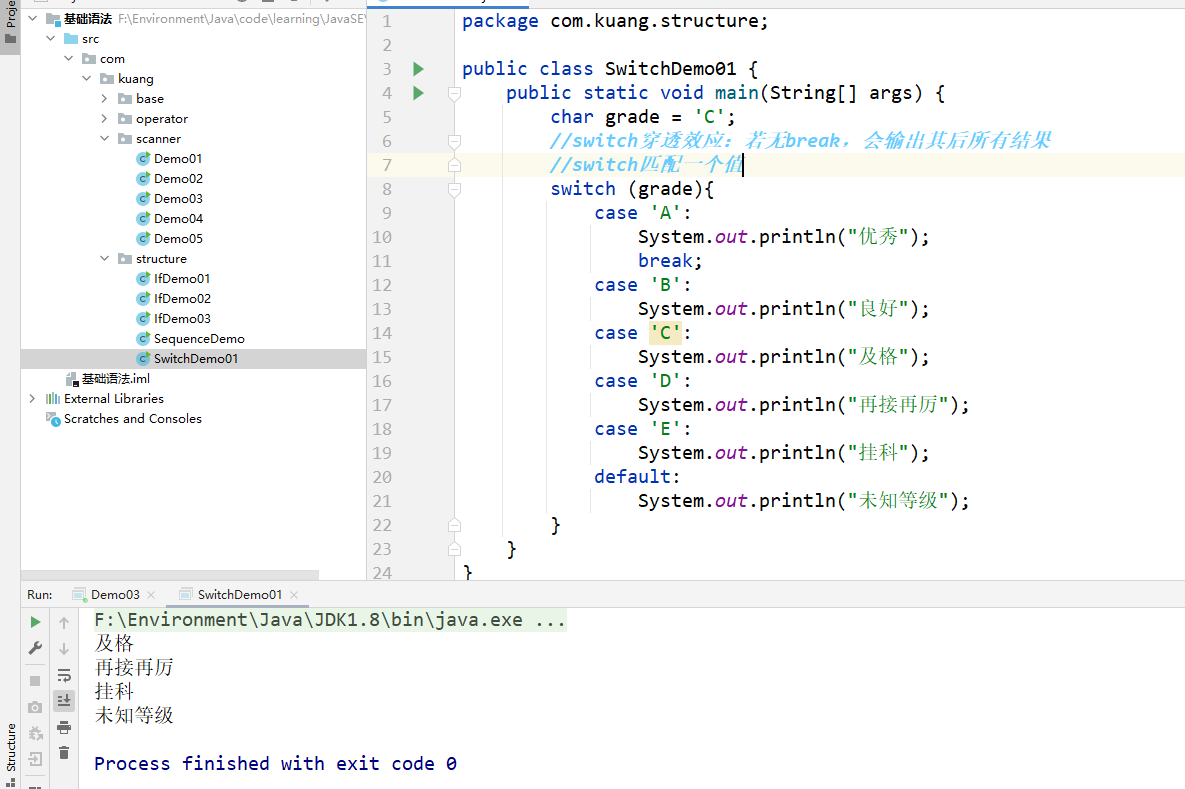
Task: Click the print console output icon
Action: [64, 727]
